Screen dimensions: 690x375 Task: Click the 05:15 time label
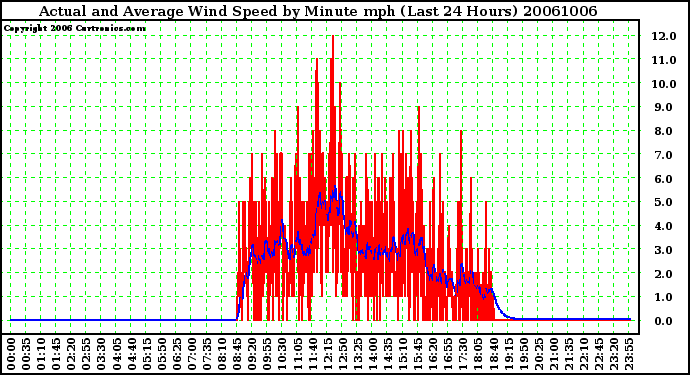[147, 354]
